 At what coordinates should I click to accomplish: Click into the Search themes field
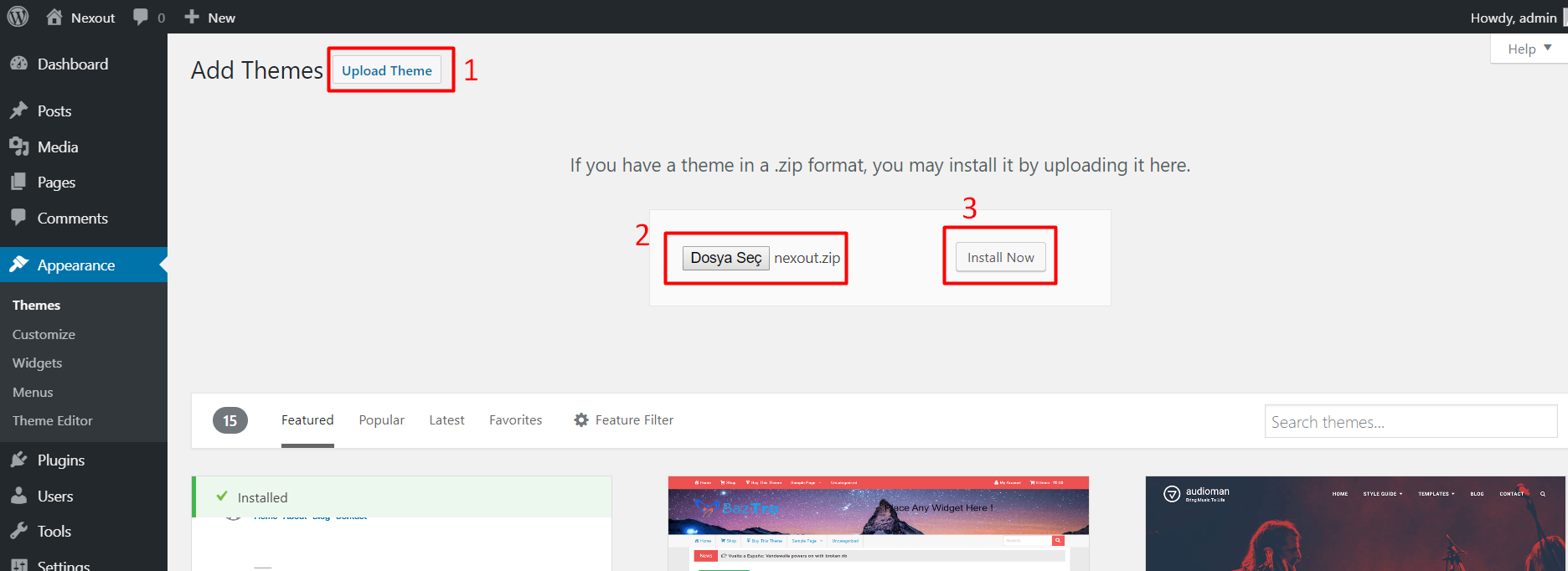pos(1410,422)
